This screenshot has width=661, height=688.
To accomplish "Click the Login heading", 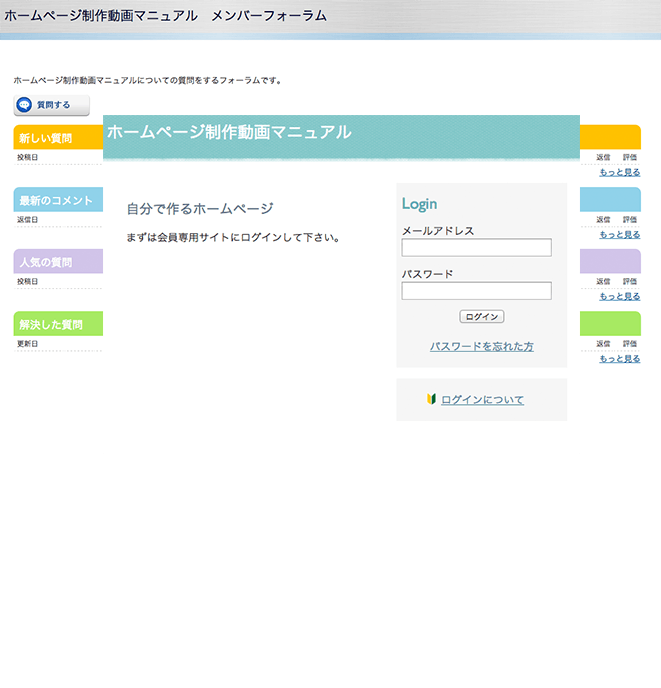I will pos(419,204).
